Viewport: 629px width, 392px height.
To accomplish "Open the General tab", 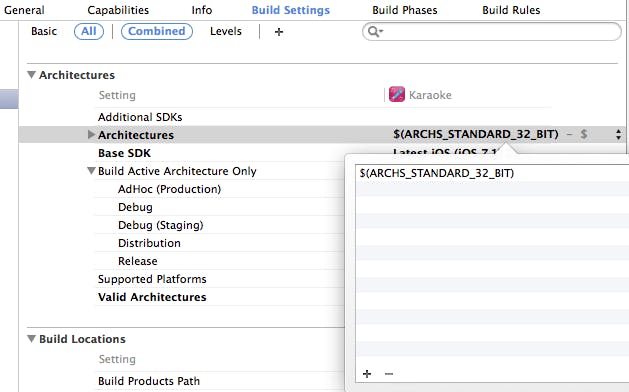I will coord(24,10).
